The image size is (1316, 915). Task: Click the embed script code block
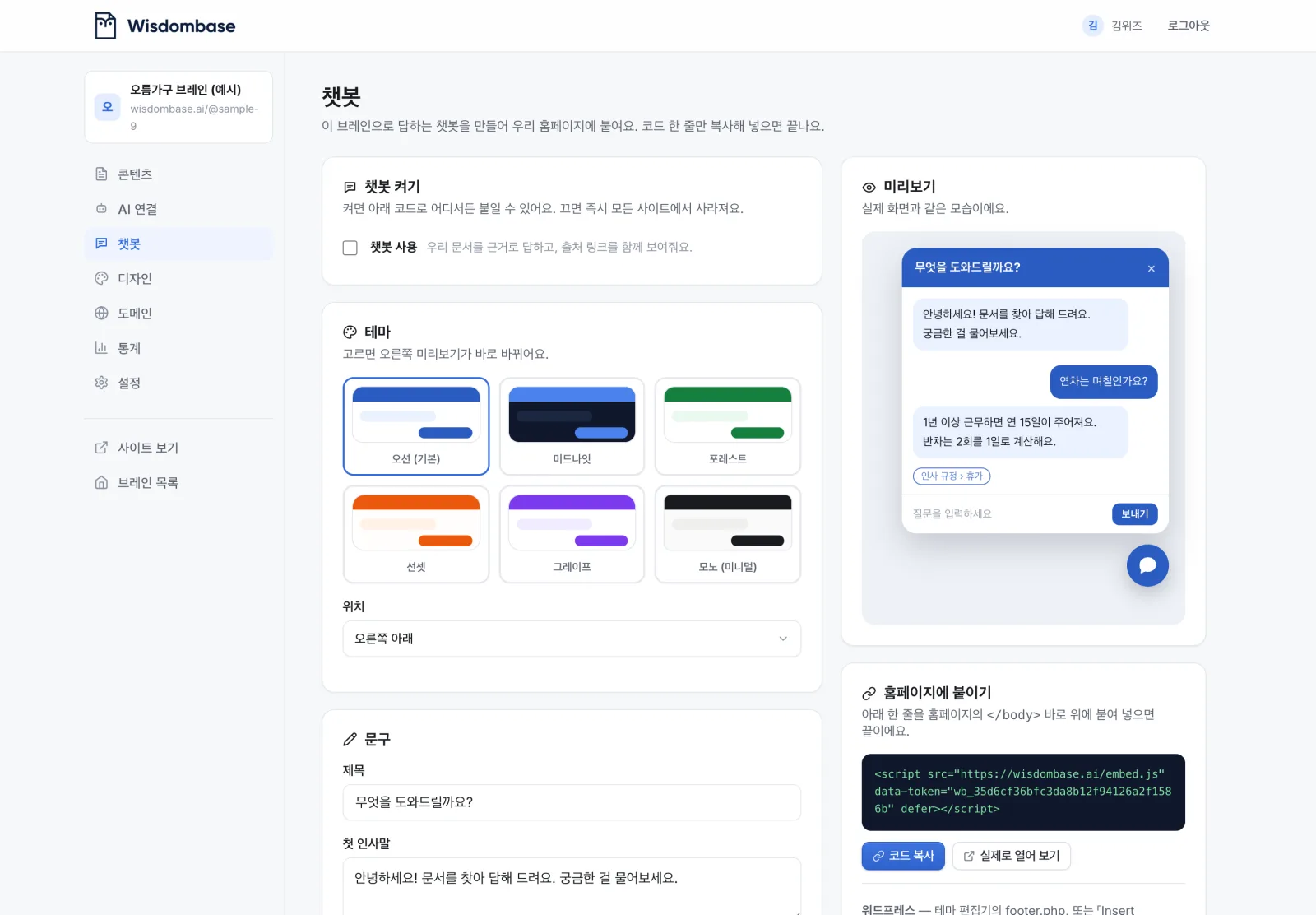[x=1023, y=792]
